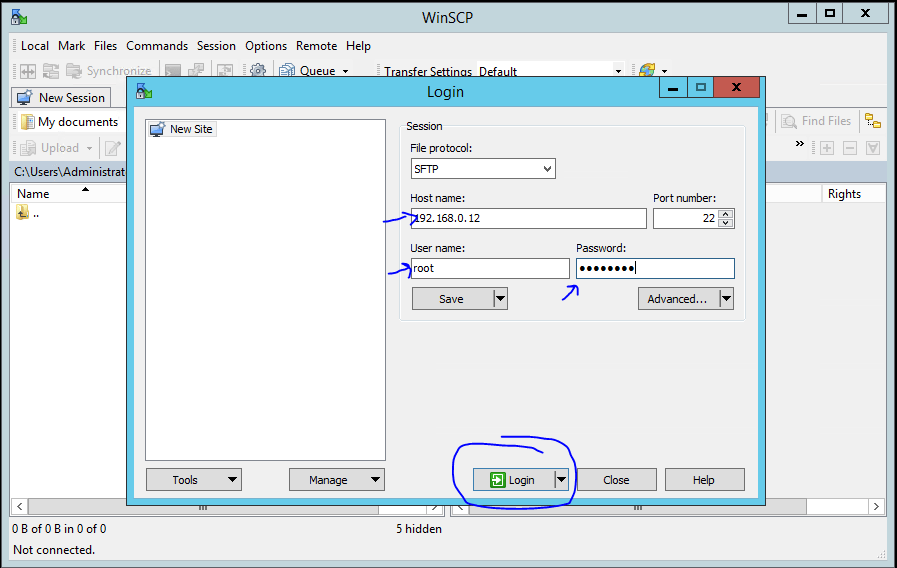
Task: Click the Help button in Login dialog
Action: (x=704, y=480)
